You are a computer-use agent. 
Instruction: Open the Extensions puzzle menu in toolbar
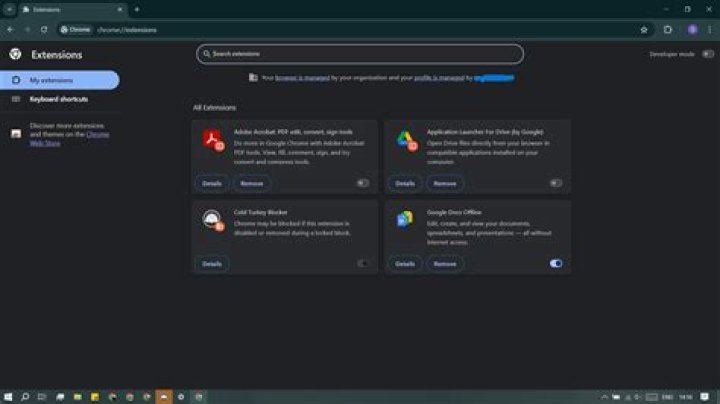668,30
